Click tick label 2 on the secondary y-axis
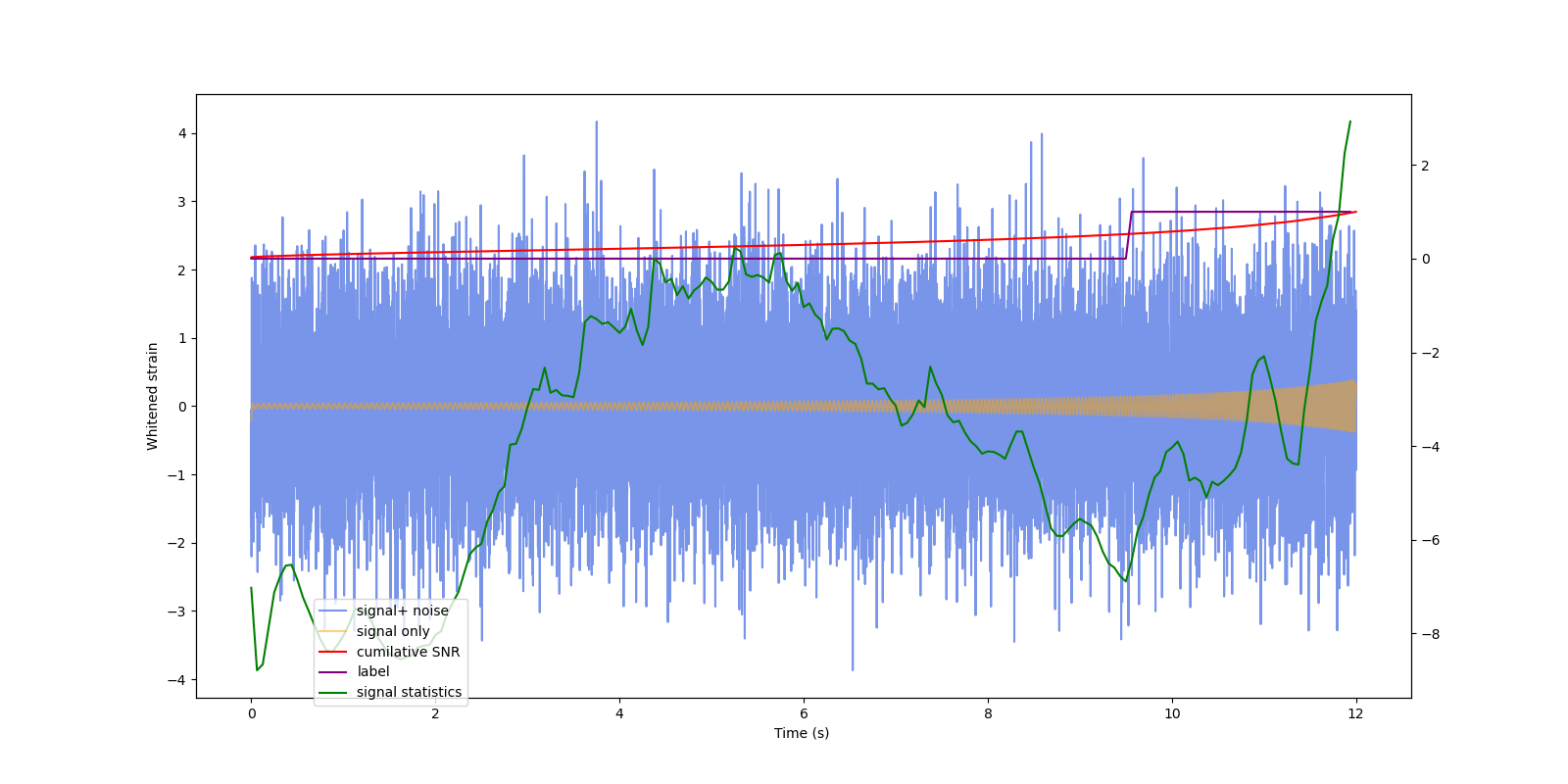Screen dimensions: 1568x784 pos(1425,166)
